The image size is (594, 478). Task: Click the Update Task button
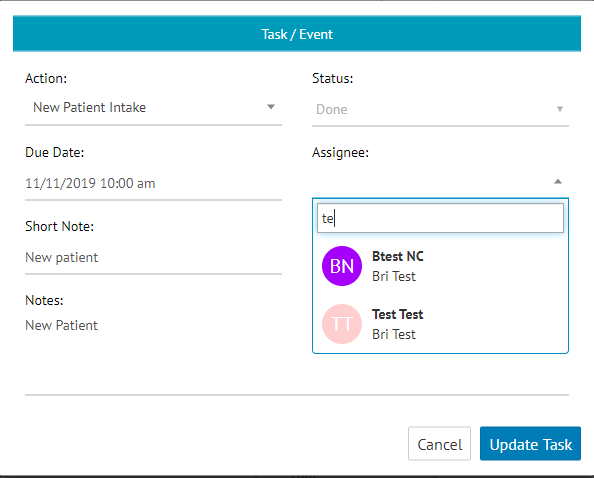tap(530, 444)
